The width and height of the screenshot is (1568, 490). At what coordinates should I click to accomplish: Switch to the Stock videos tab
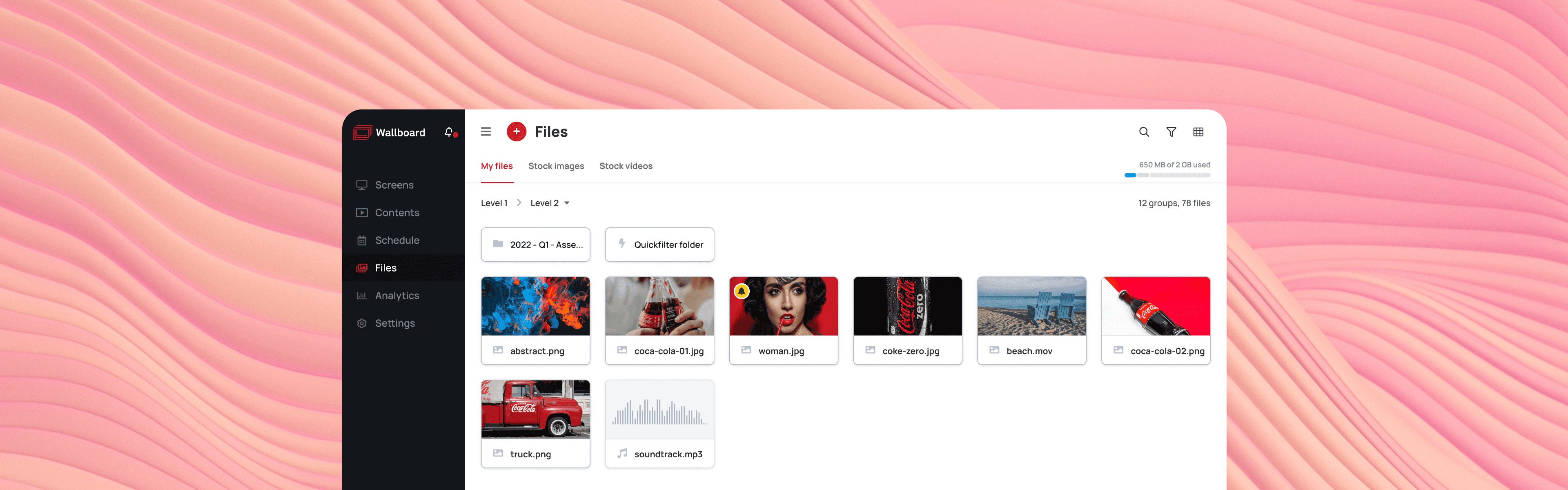[x=625, y=166]
